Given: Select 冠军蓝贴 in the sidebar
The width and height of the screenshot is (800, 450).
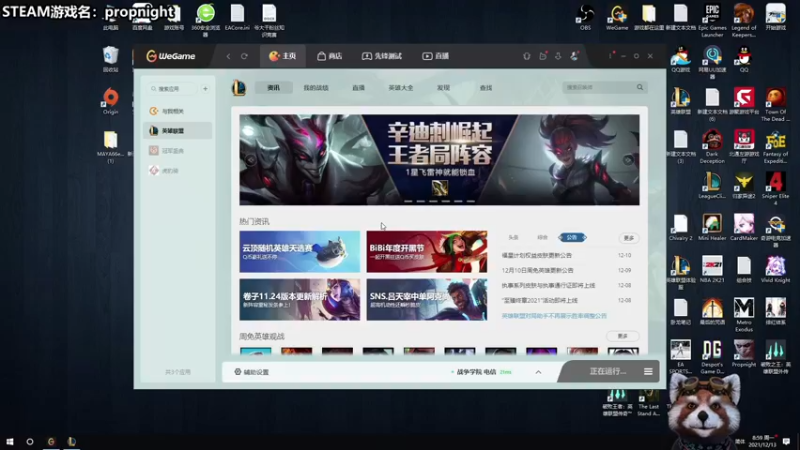Looking at the screenshot, I should 177,151.
